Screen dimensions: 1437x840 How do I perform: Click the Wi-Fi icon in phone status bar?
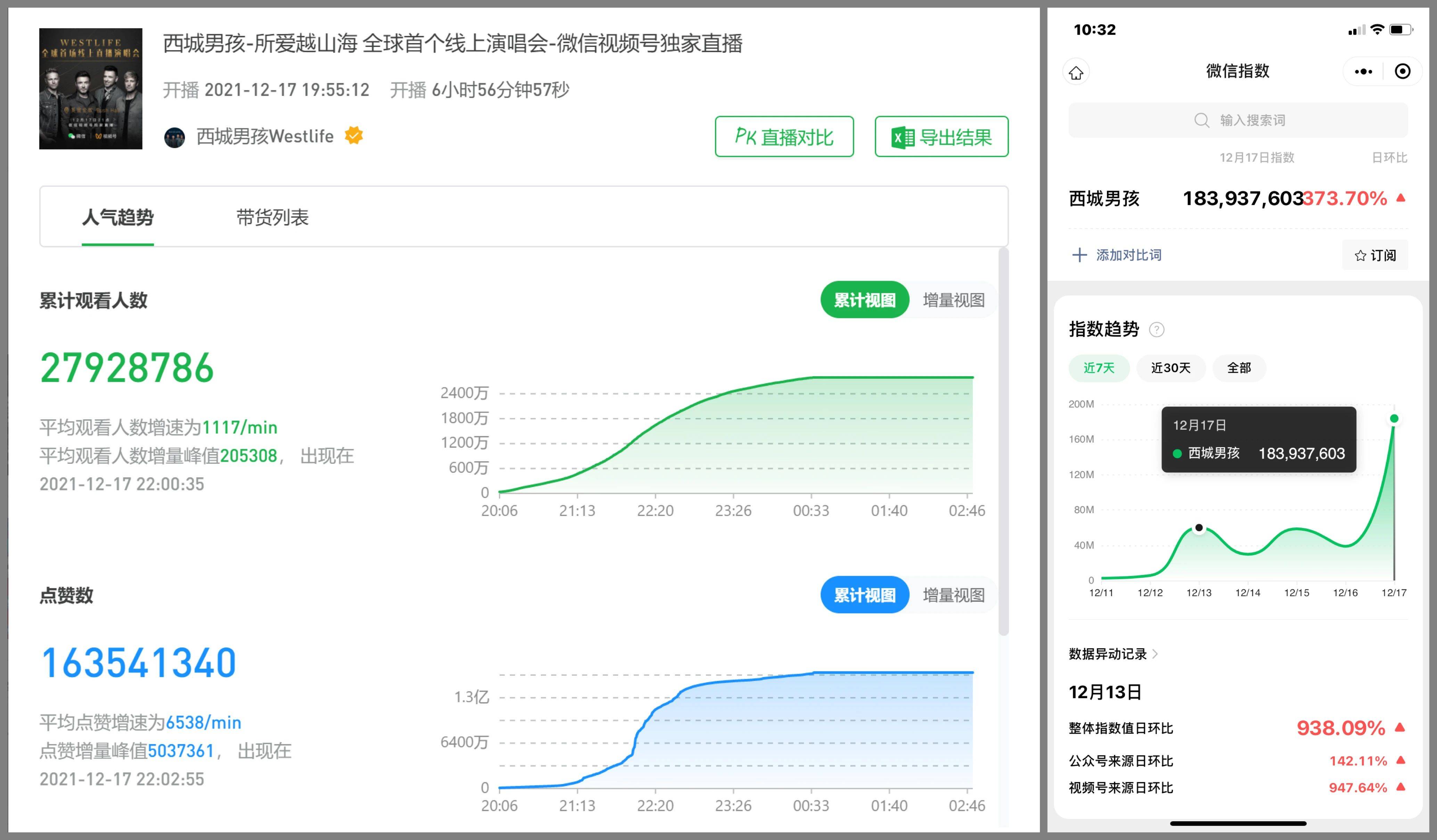(1377, 30)
